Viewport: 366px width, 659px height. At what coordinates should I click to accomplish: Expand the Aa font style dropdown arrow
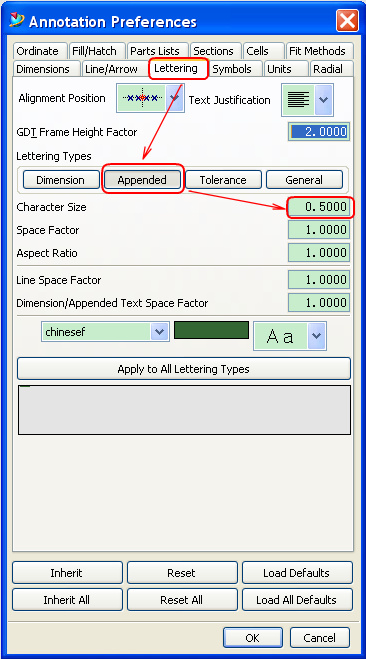(x=316, y=336)
